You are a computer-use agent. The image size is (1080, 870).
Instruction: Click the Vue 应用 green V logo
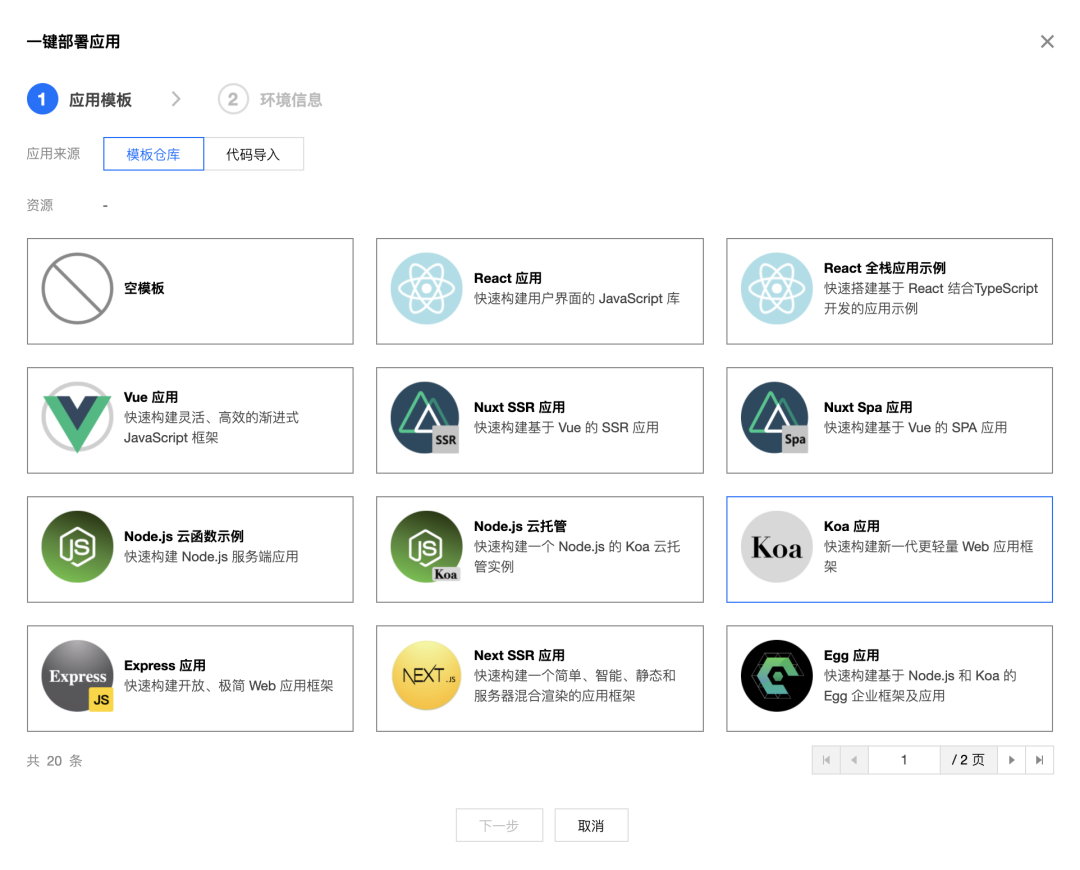point(77,417)
